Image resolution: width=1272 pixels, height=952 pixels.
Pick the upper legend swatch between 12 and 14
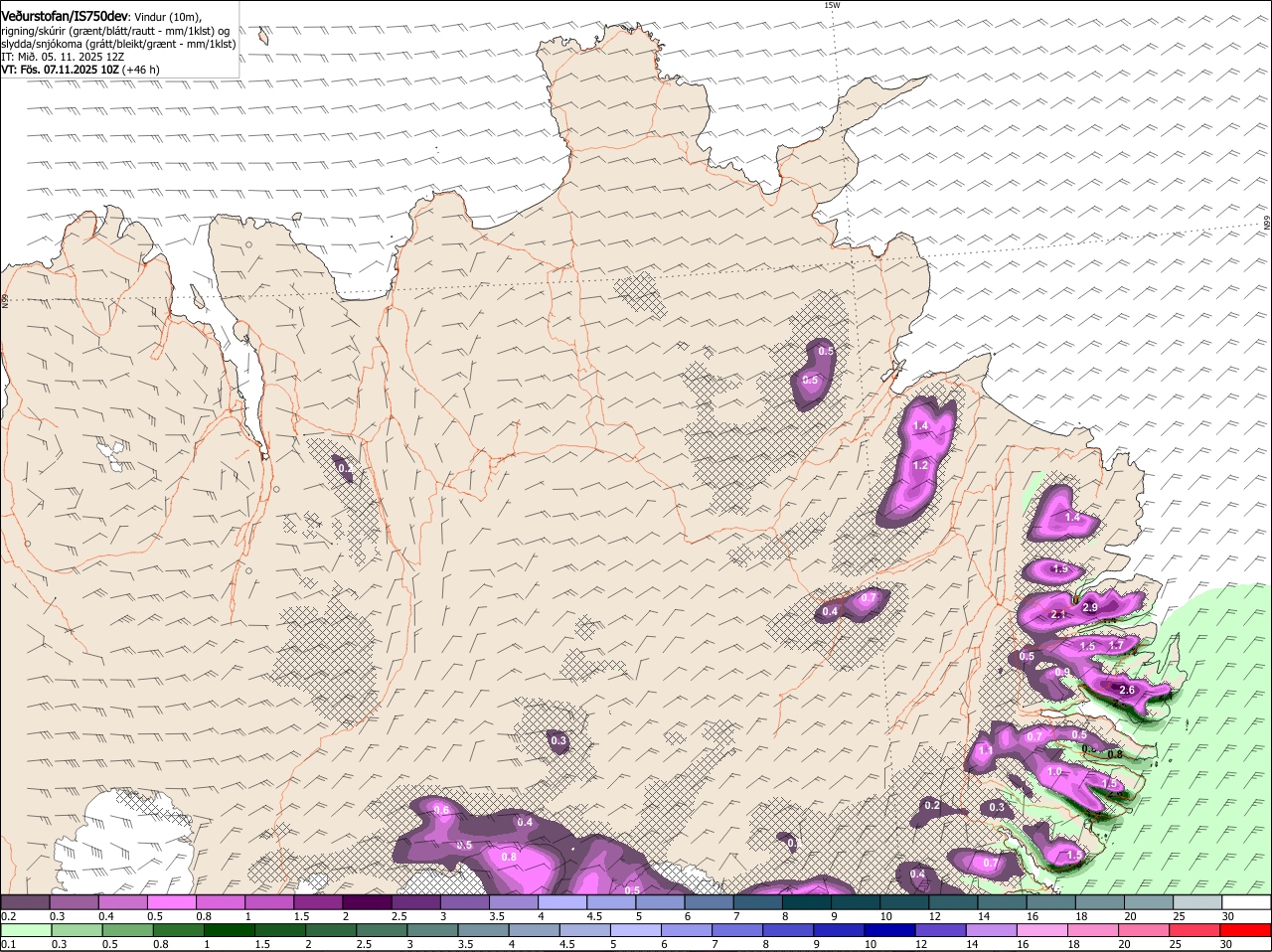(953, 901)
